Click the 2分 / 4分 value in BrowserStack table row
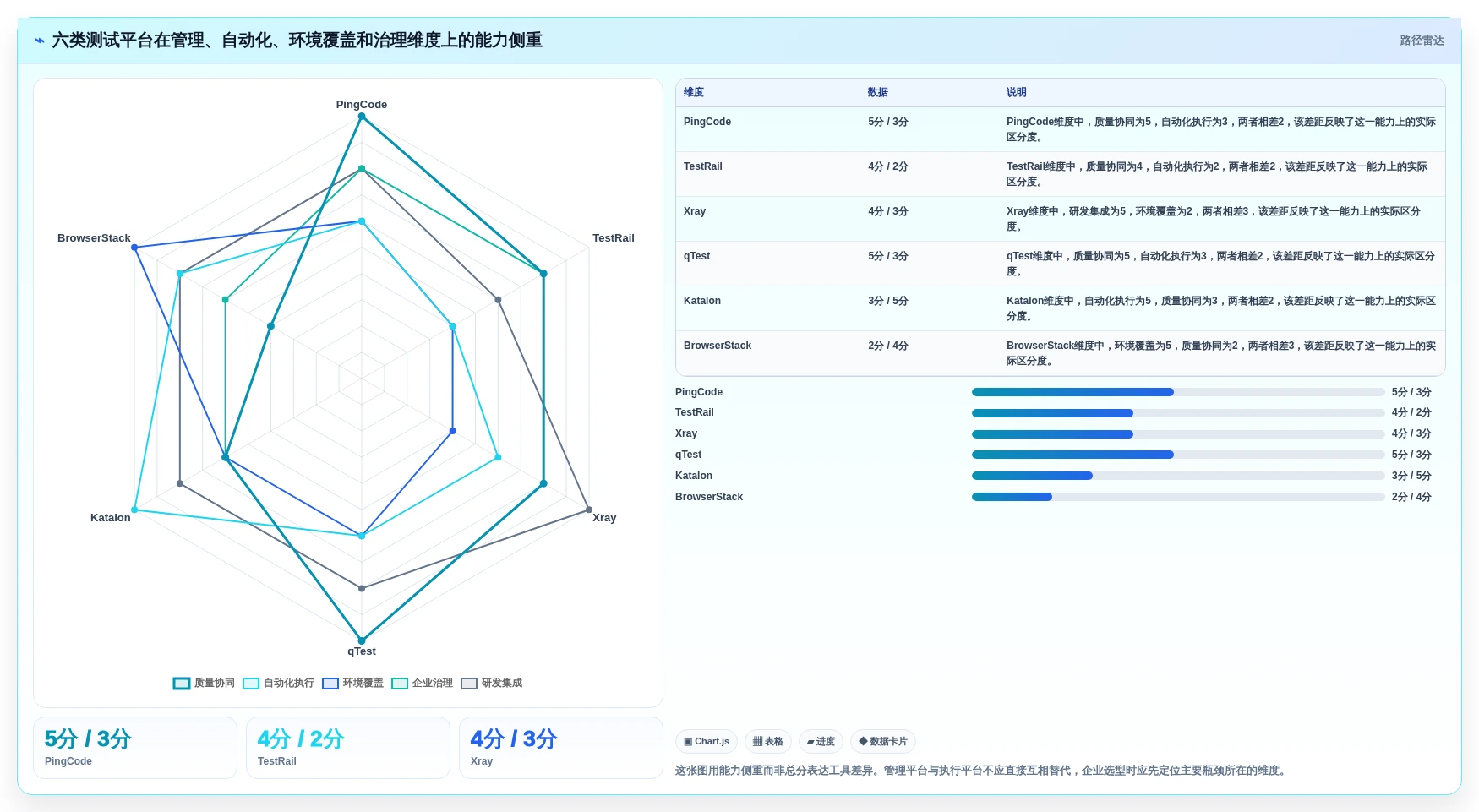 point(888,346)
